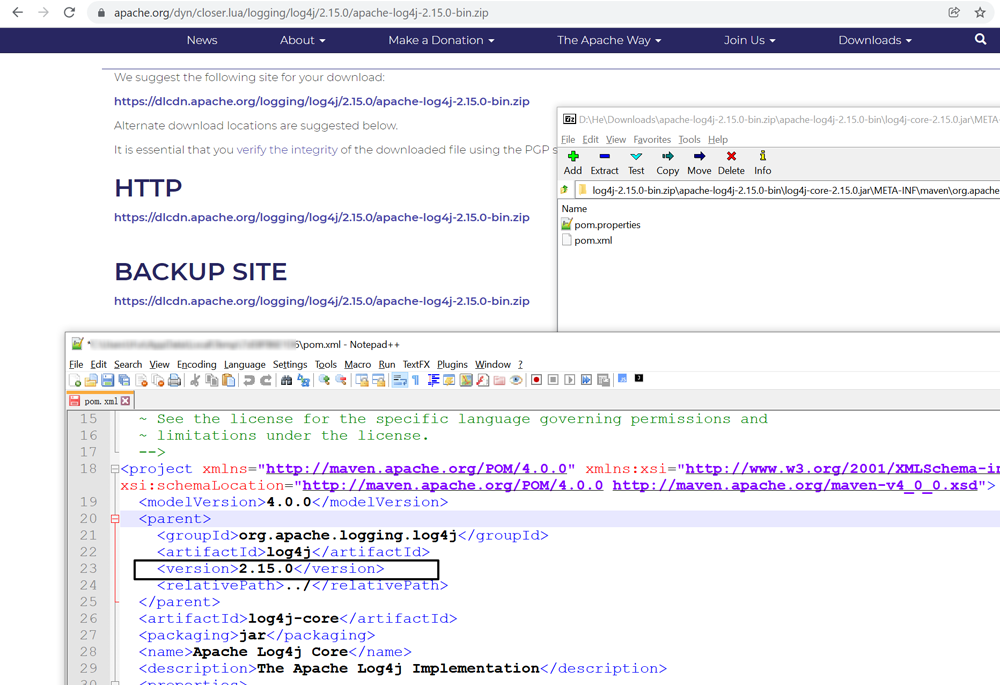Expand the Join Us dropdown menu
1000x685 pixels.
749,40
